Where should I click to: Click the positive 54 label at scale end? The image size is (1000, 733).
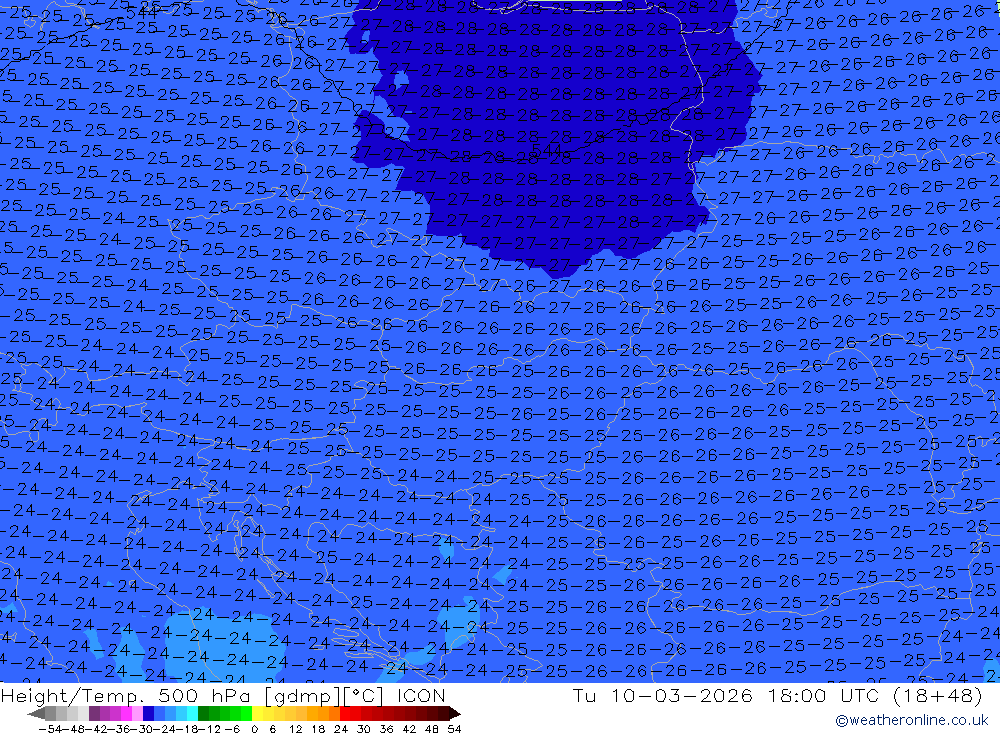(454, 729)
